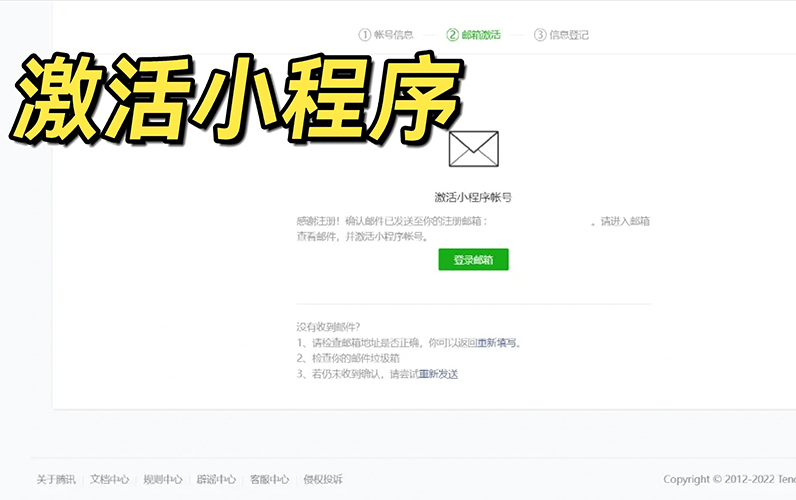
Task: Open 文档中心 footer link
Action: [x=109, y=479]
